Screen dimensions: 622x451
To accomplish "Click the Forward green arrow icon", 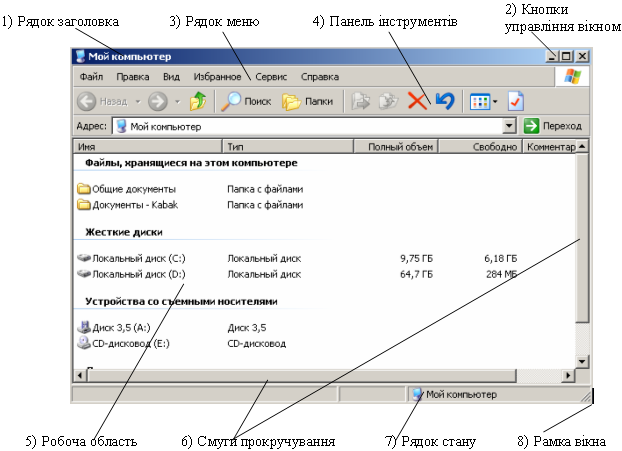I will click(157, 101).
